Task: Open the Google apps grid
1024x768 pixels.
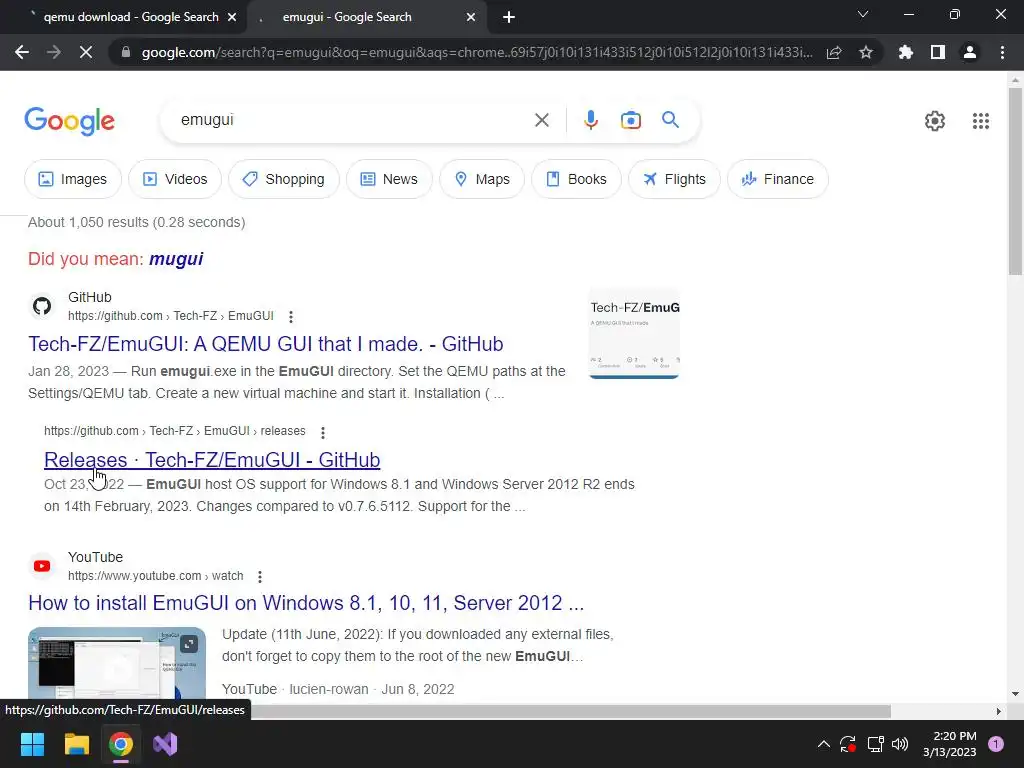Action: [980, 121]
